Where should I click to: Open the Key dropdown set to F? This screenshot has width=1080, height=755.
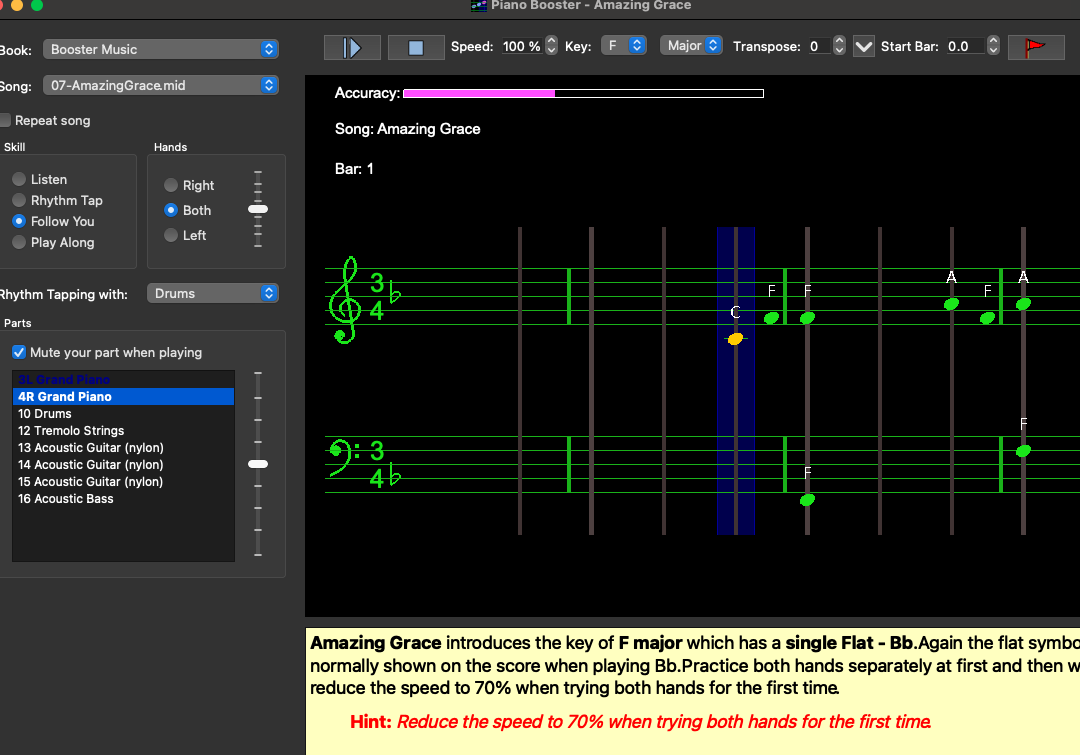623,45
